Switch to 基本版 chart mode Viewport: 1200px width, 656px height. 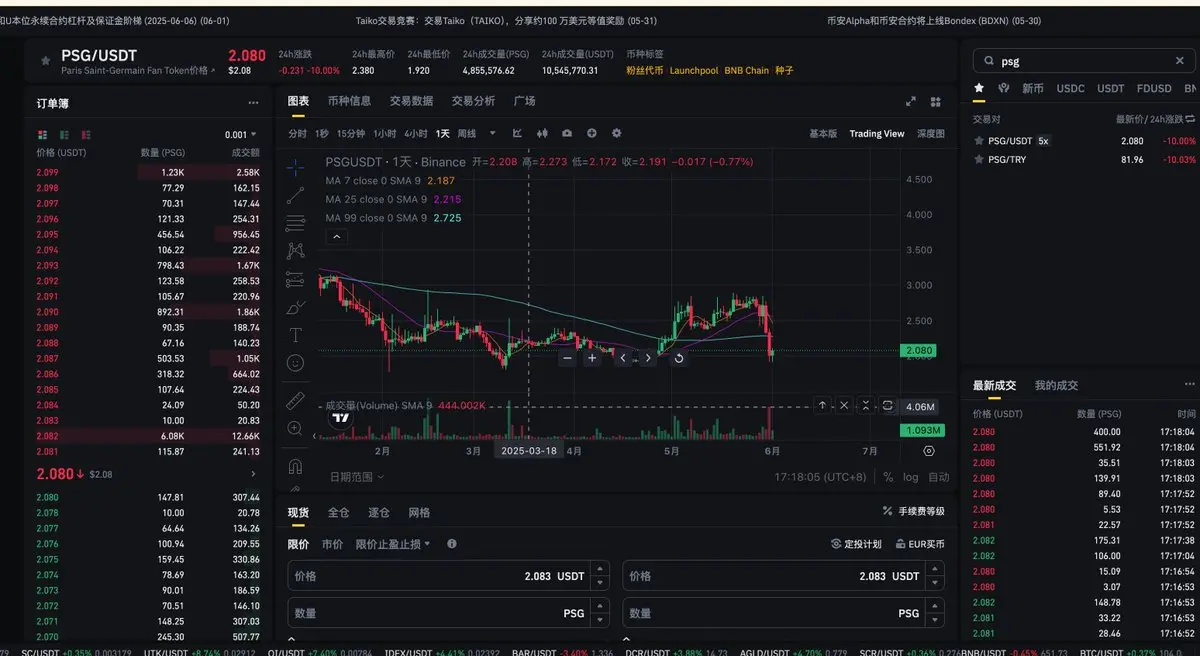824,134
